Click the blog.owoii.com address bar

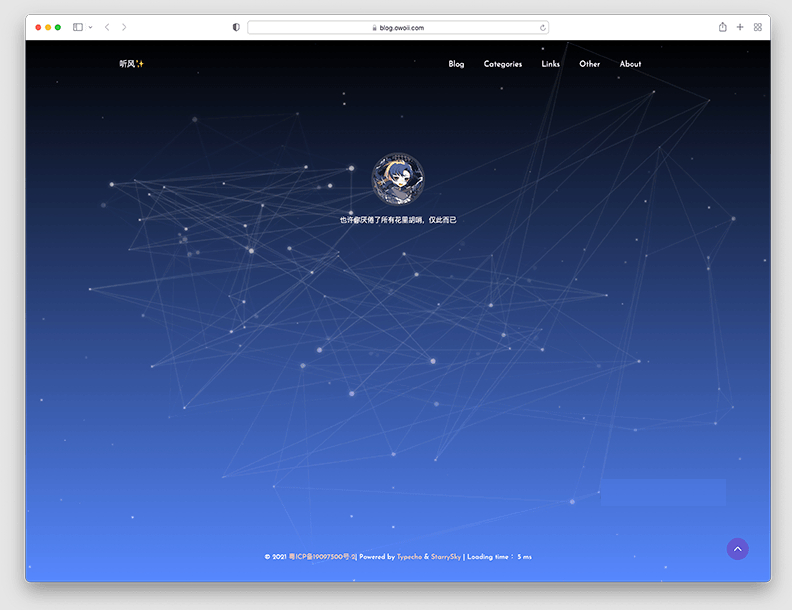[x=398, y=28]
